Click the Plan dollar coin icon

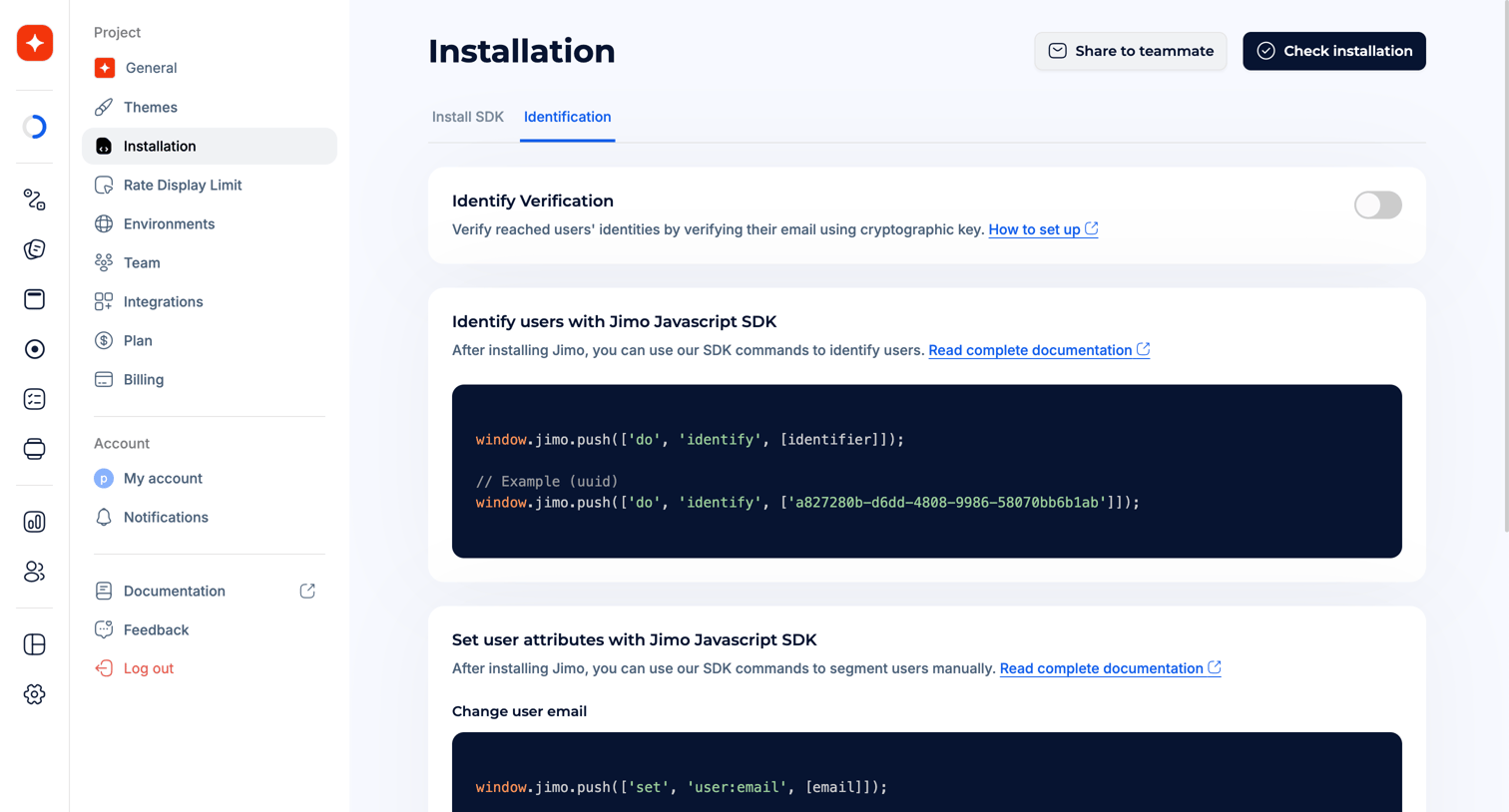pyautogui.click(x=104, y=340)
